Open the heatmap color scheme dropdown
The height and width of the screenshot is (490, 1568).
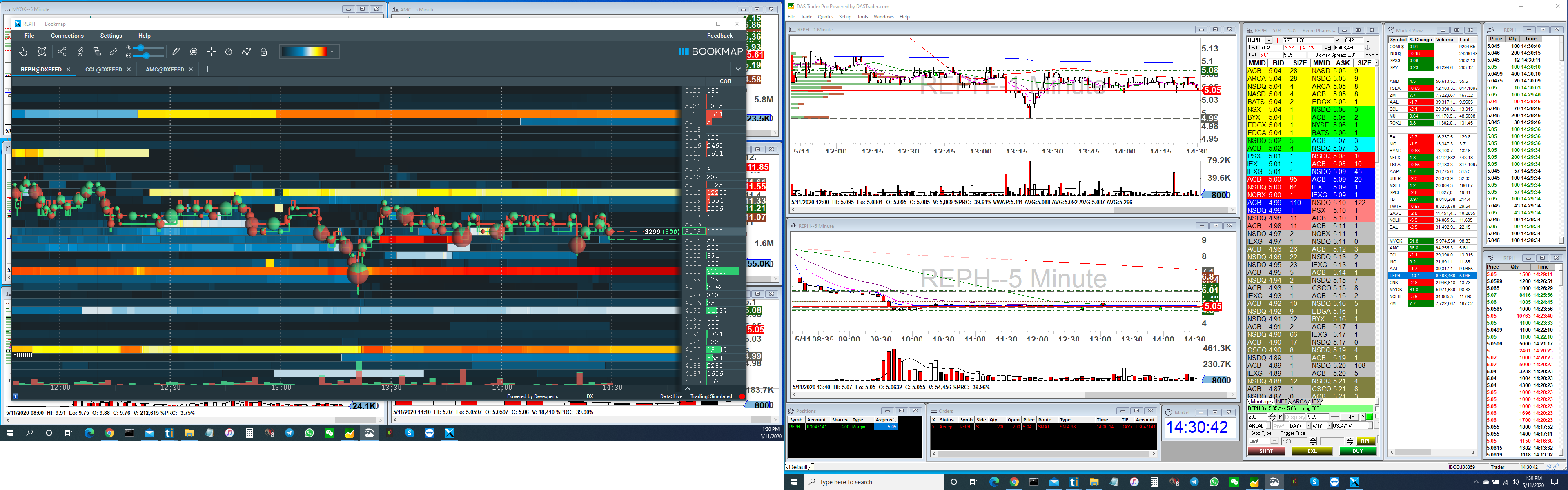(332, 52)
